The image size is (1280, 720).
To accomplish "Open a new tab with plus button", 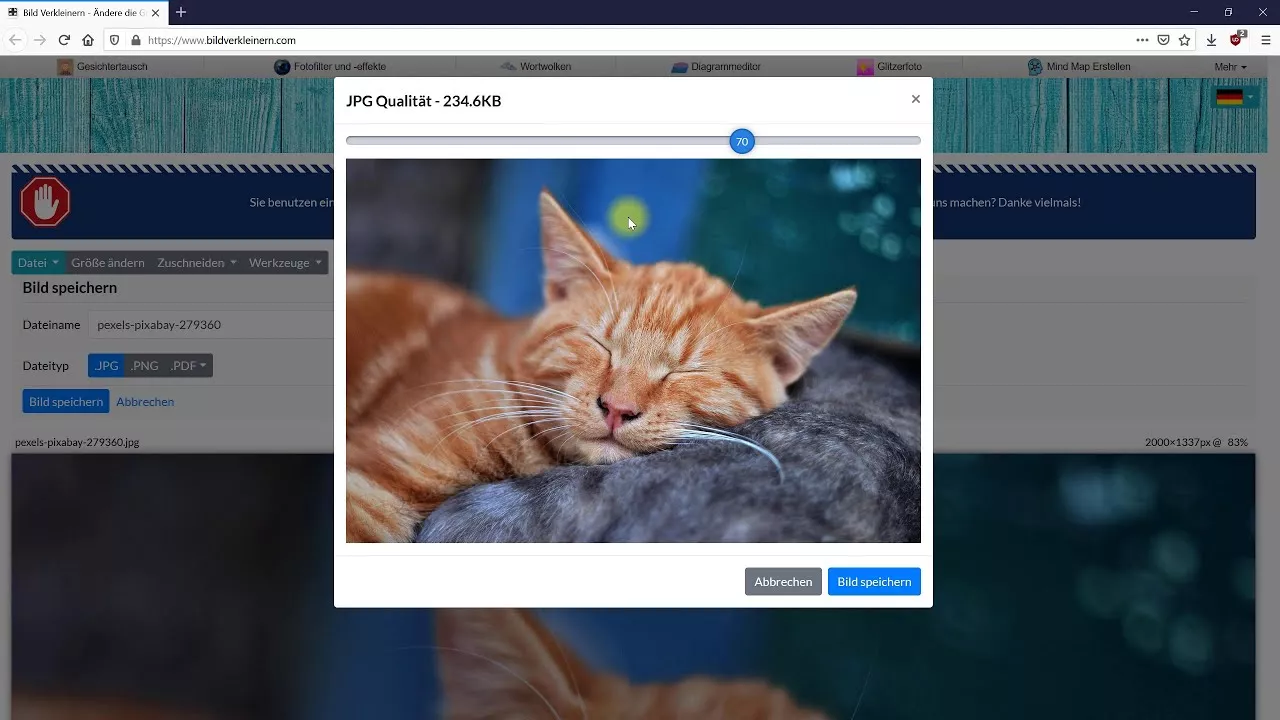I will pos(181,12).
